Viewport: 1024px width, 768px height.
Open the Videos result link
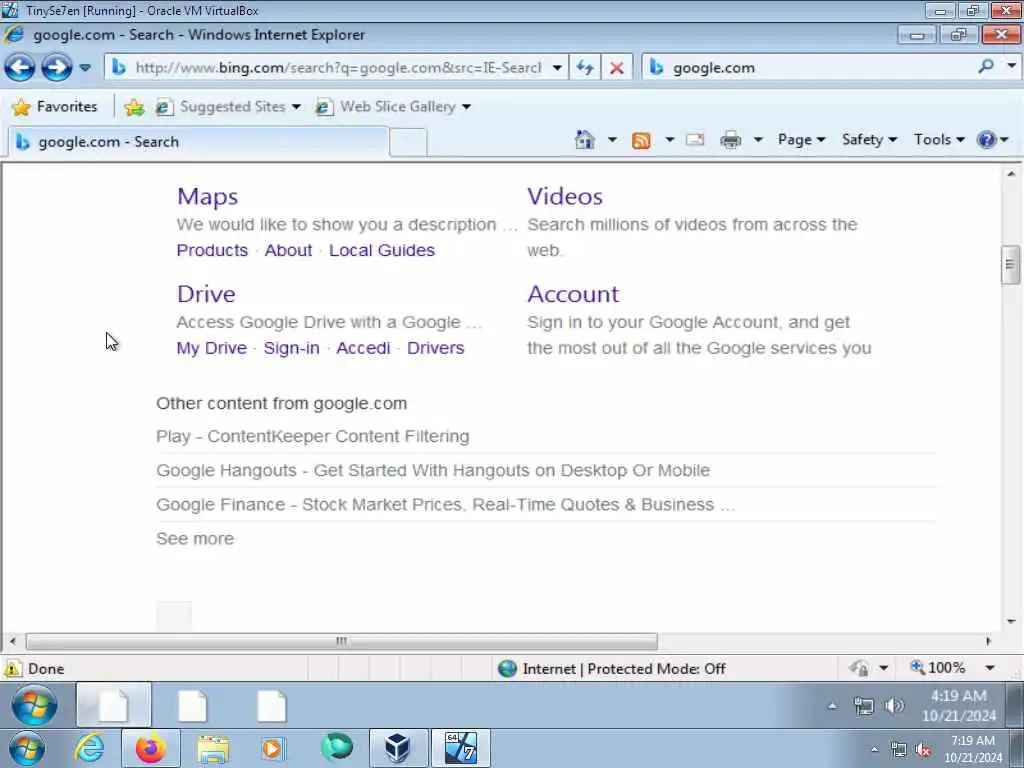[x=565, y=197]
